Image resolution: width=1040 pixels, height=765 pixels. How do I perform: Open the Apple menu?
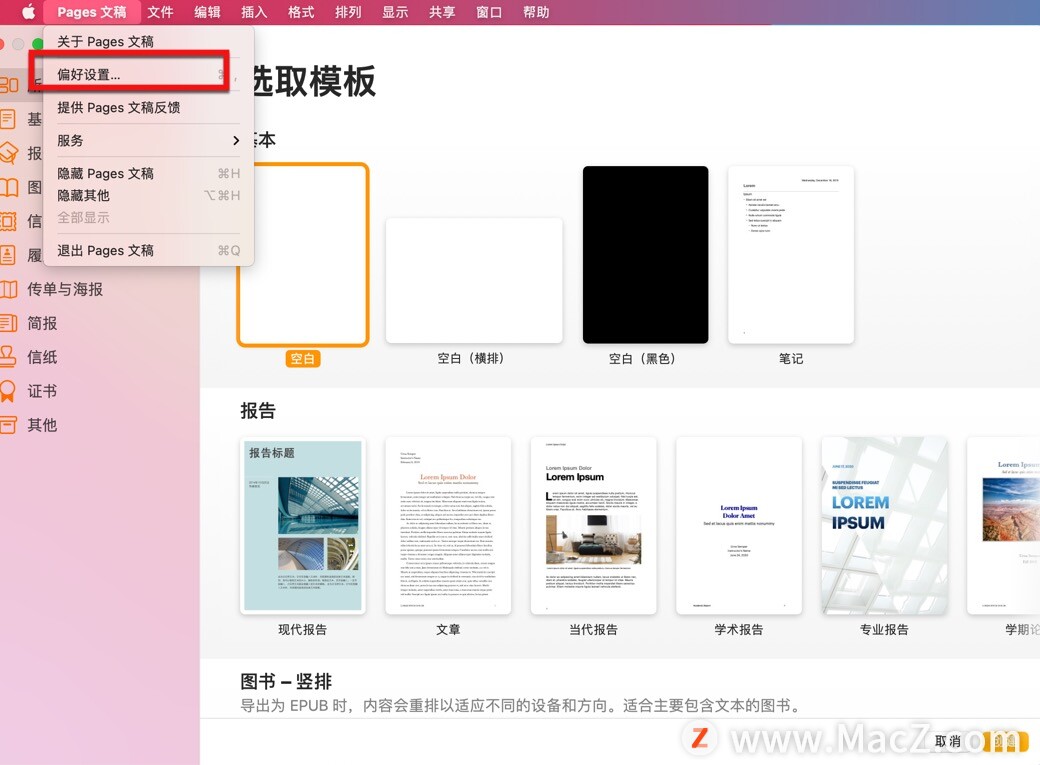pyautogui.click(x=28, y=12)
